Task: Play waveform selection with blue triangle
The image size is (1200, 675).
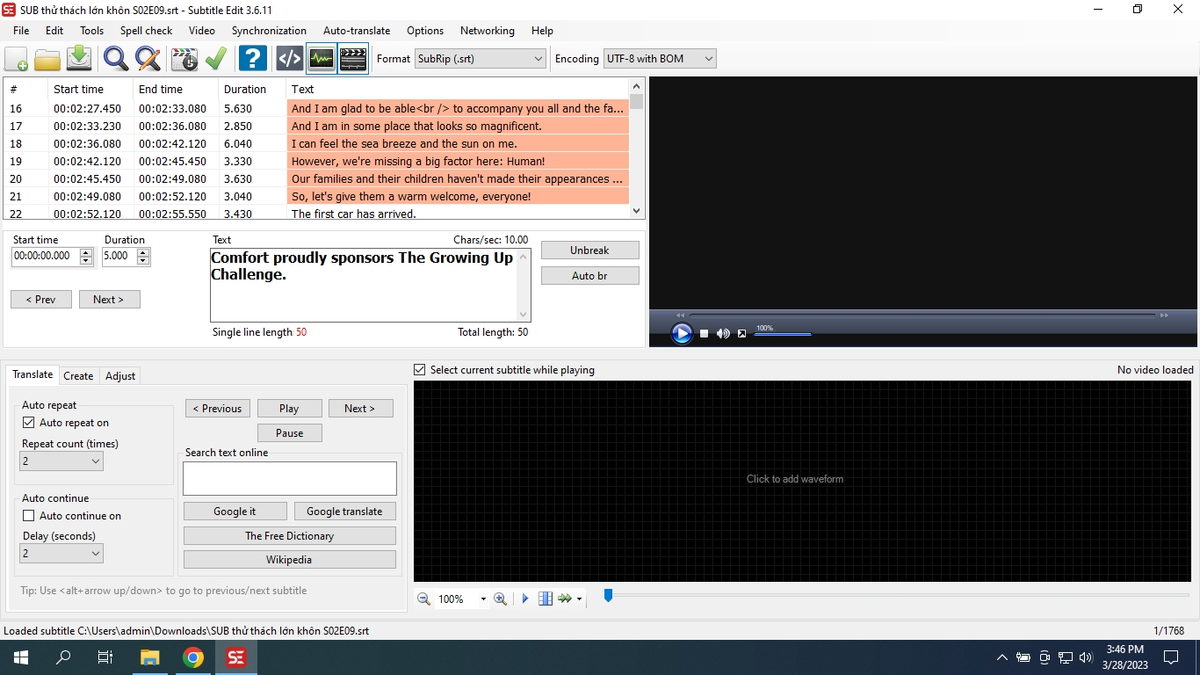Action: [525, 599]
